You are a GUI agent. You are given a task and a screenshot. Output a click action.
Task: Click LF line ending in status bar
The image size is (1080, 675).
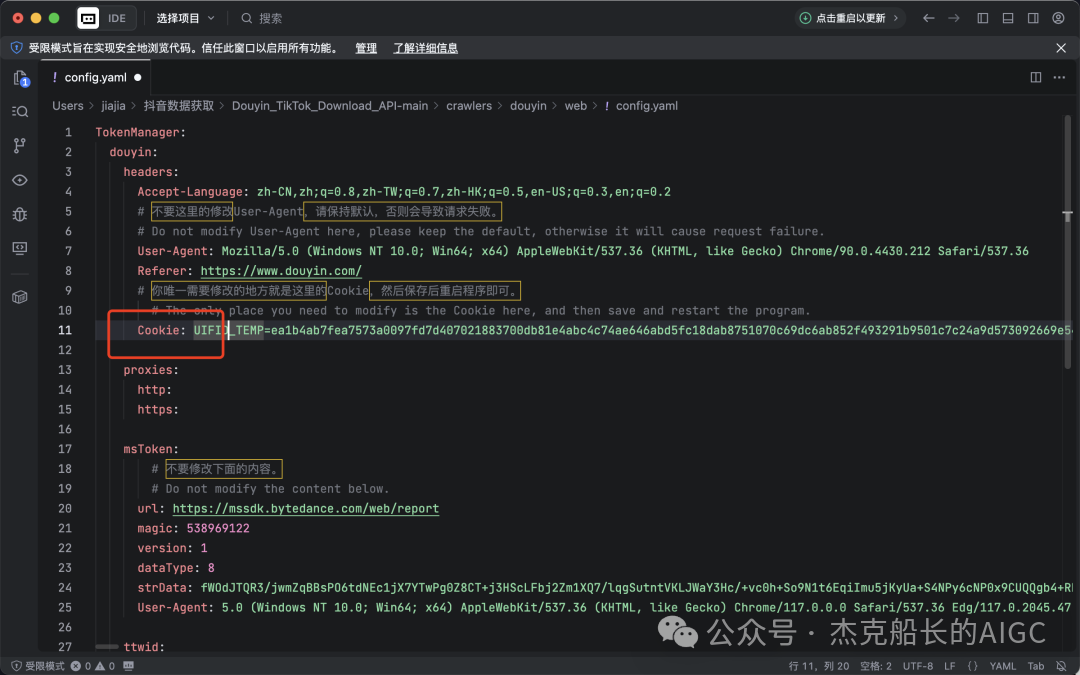[x=950, y=666]
